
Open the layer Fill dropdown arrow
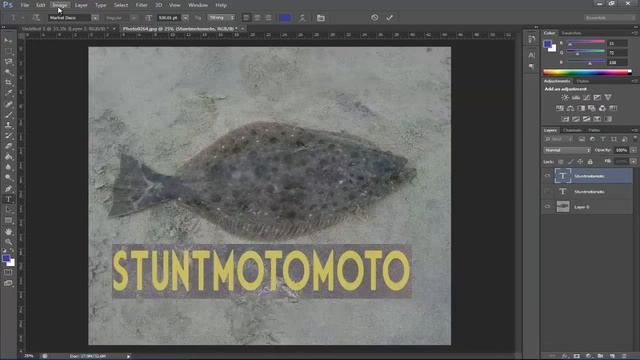(633, 162)
